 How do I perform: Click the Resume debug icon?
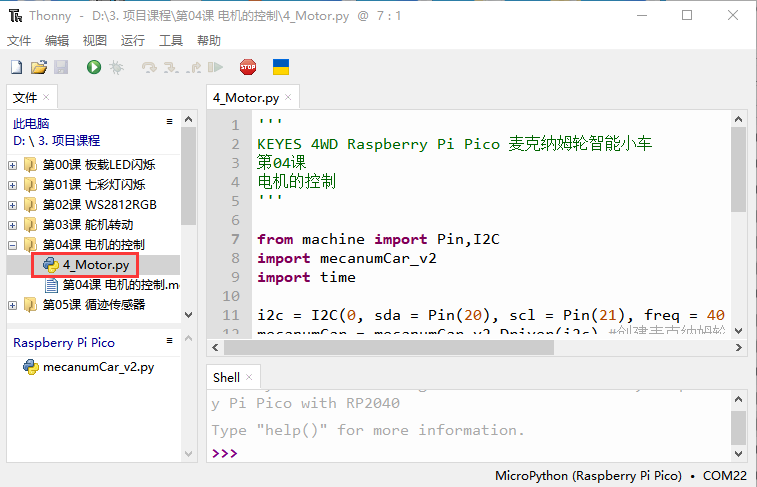pos(215,67)
